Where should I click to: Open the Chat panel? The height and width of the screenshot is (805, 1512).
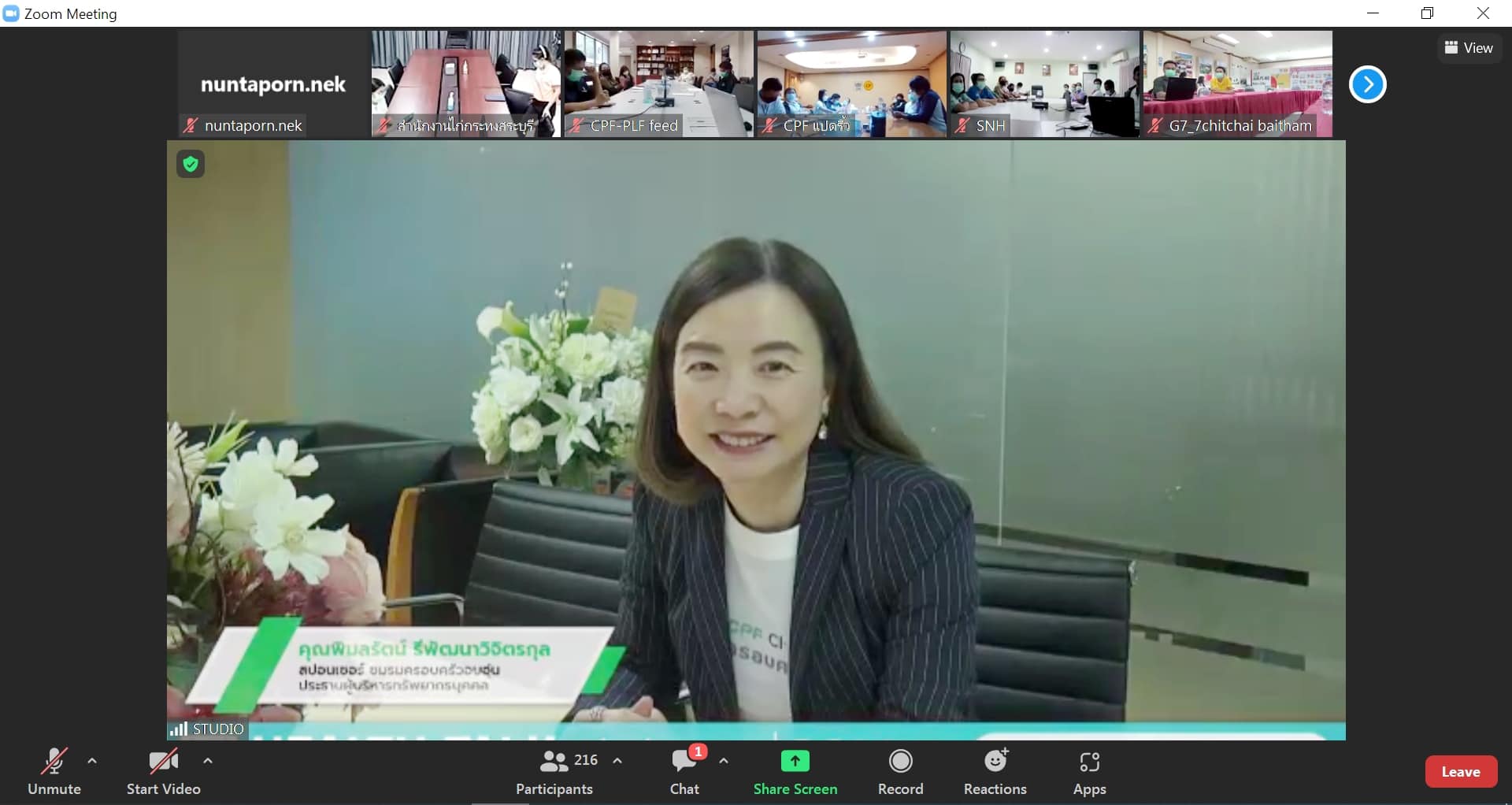pos(684,771)
